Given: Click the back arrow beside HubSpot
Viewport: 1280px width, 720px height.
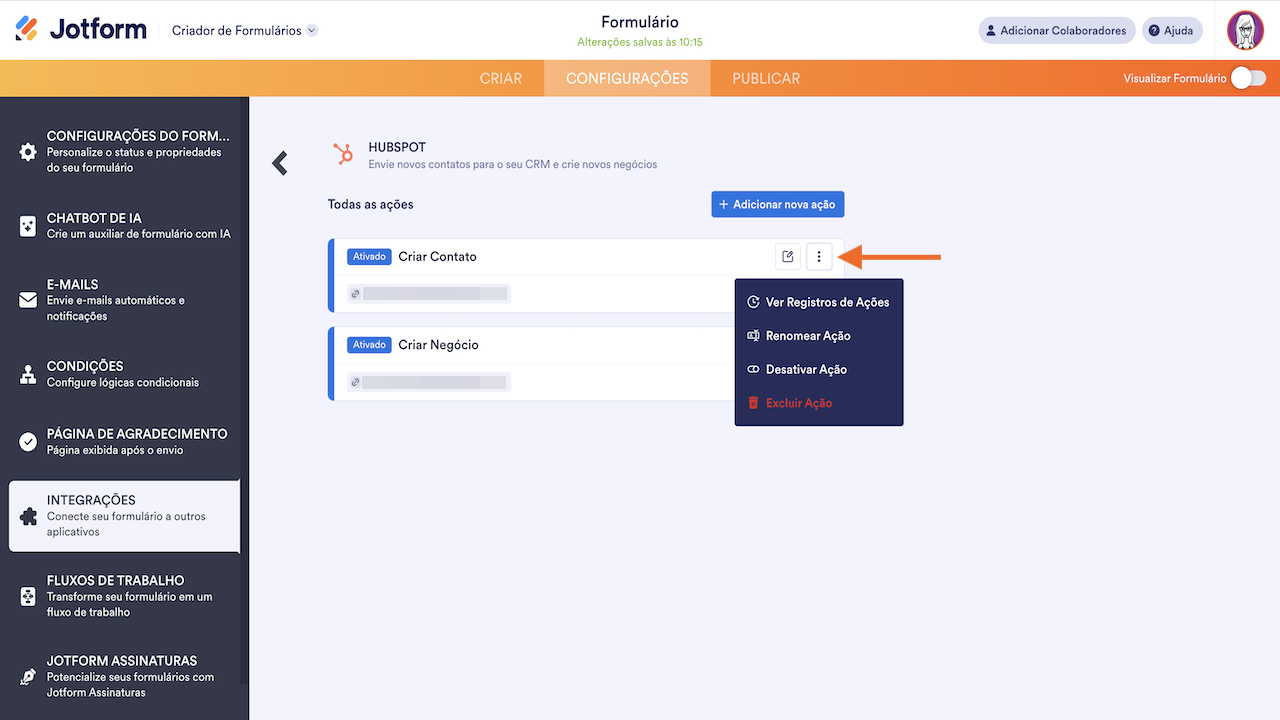Looking at the screenshot, I should tap(280, 163).
